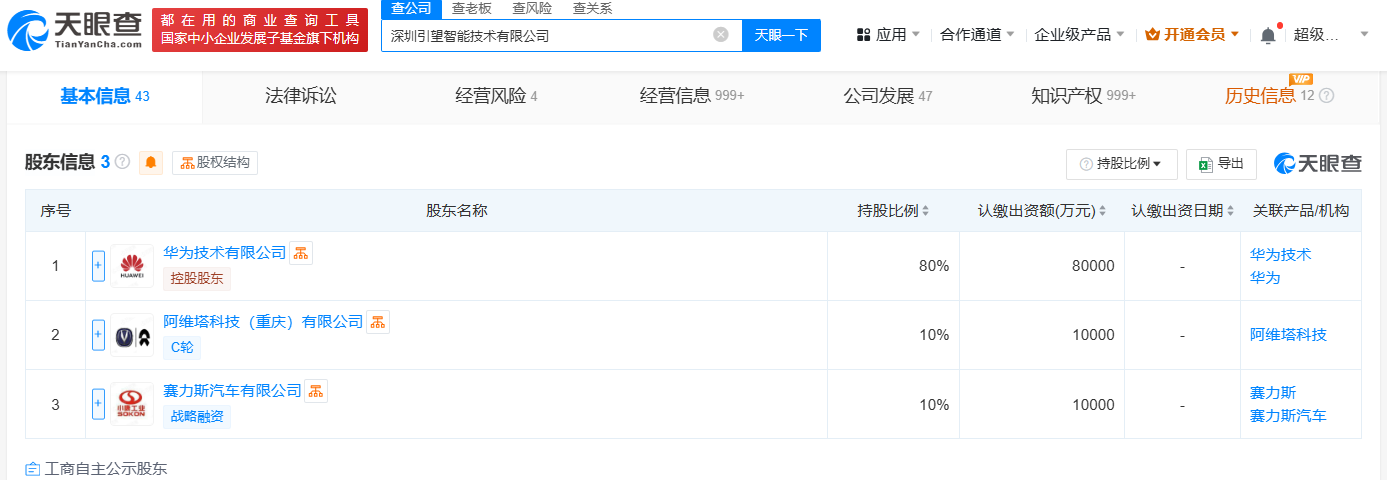This screenshot has height=480, width=1387.
Task: Click the icon before 工商自主公示股东
Action: (33, 469)
